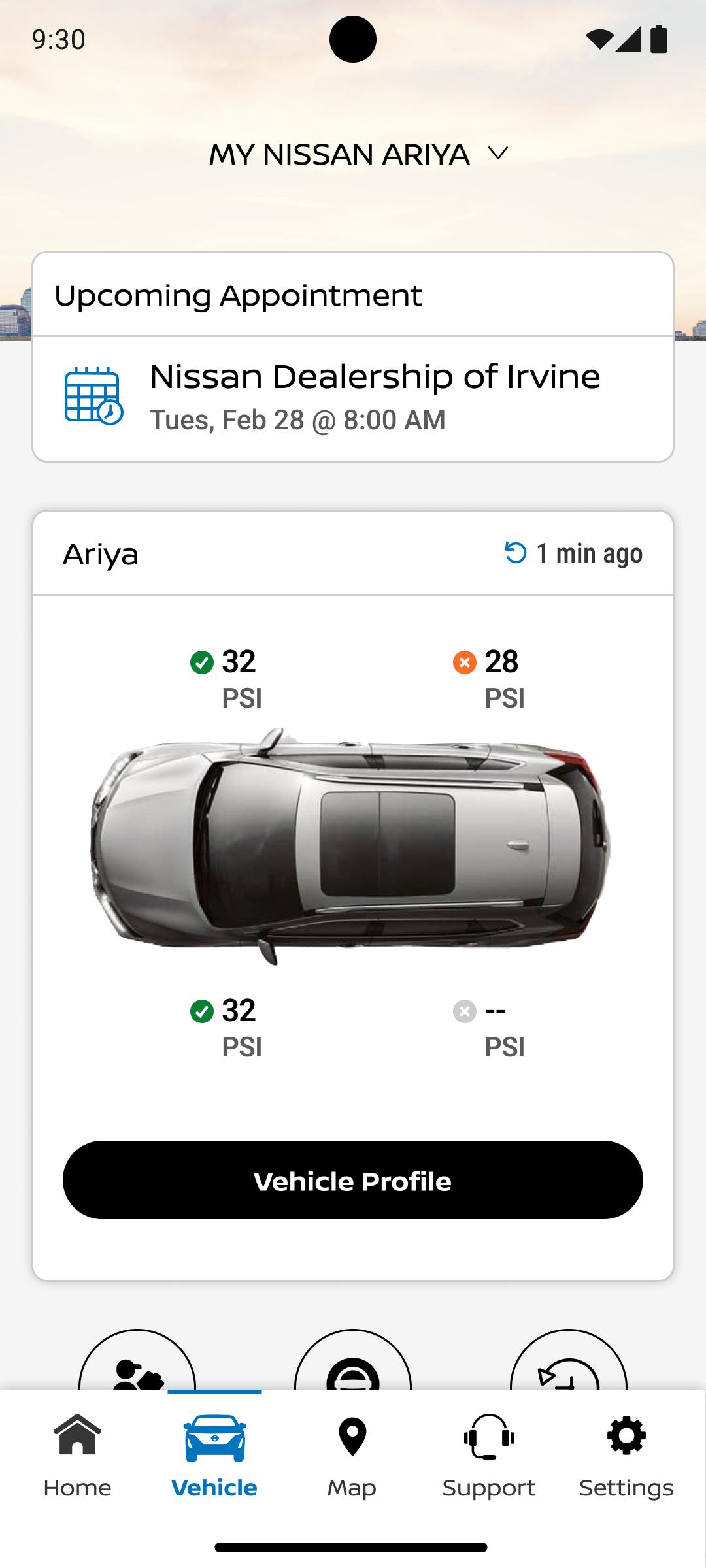Tap the orange 28 PSI warning icon
The width and height of the screenshot is (706, 1568).
464,662
